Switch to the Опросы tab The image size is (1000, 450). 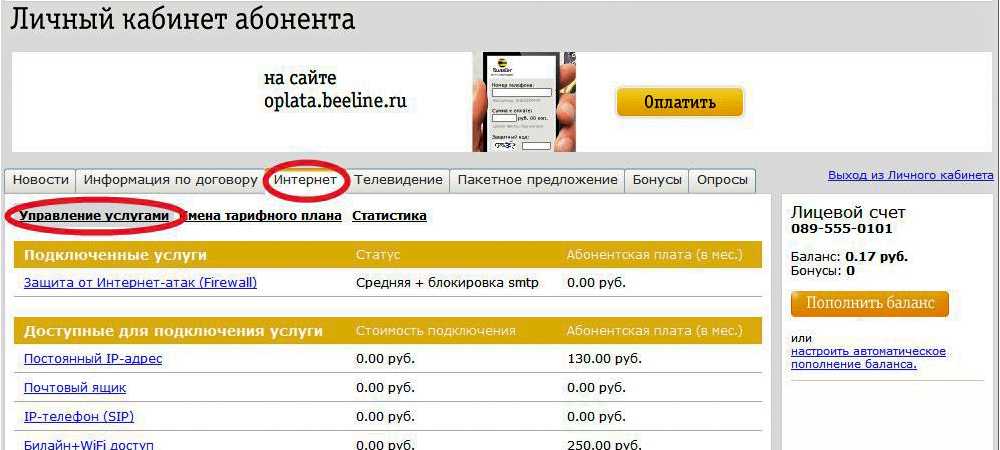pos(722,180)
